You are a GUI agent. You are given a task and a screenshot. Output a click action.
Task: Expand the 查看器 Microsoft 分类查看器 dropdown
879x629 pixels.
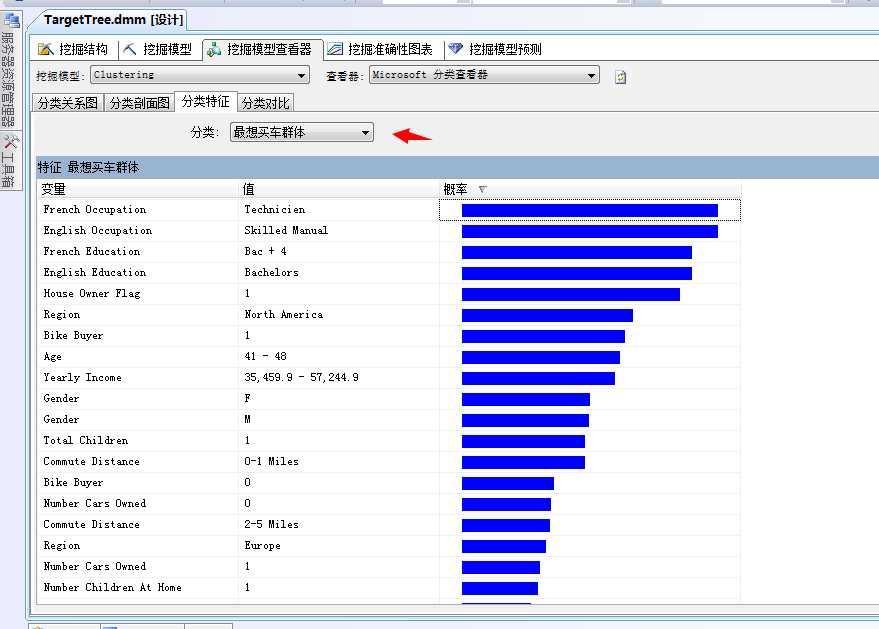(x=591, y=75)
